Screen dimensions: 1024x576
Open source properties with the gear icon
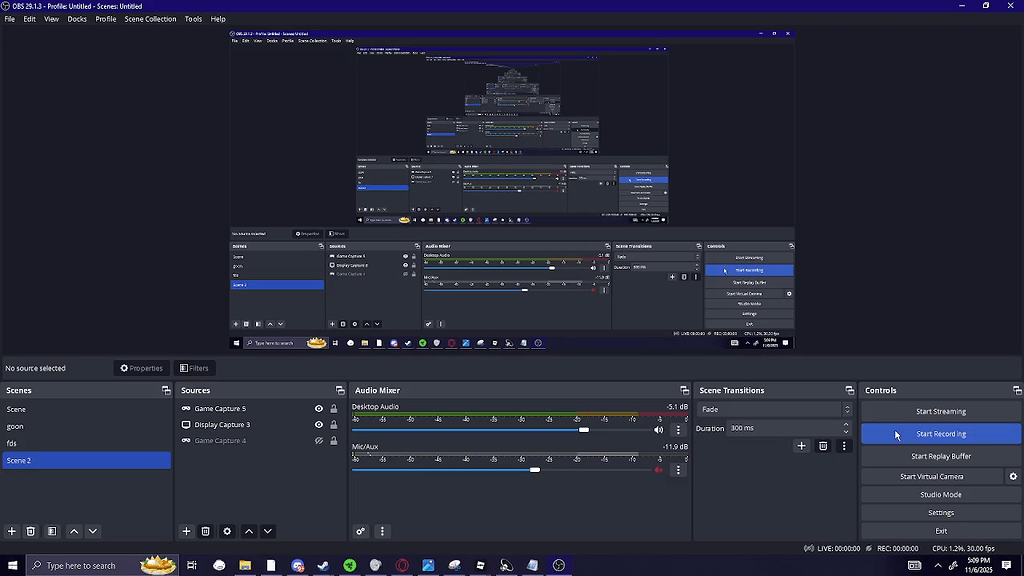[227, 531]
